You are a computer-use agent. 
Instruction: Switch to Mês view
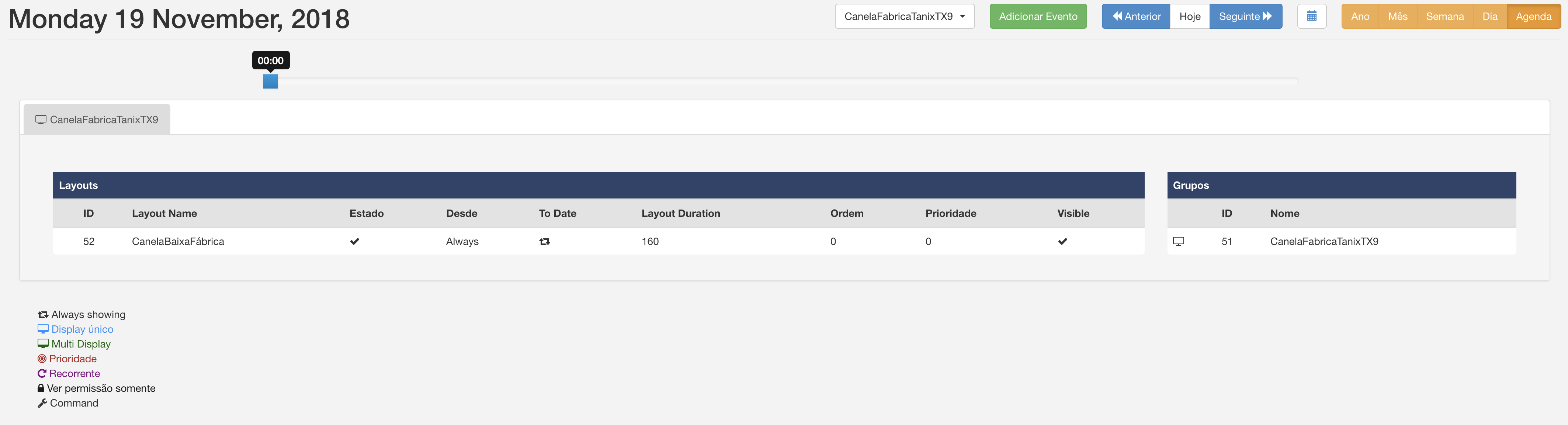[x=1398, y=17]
